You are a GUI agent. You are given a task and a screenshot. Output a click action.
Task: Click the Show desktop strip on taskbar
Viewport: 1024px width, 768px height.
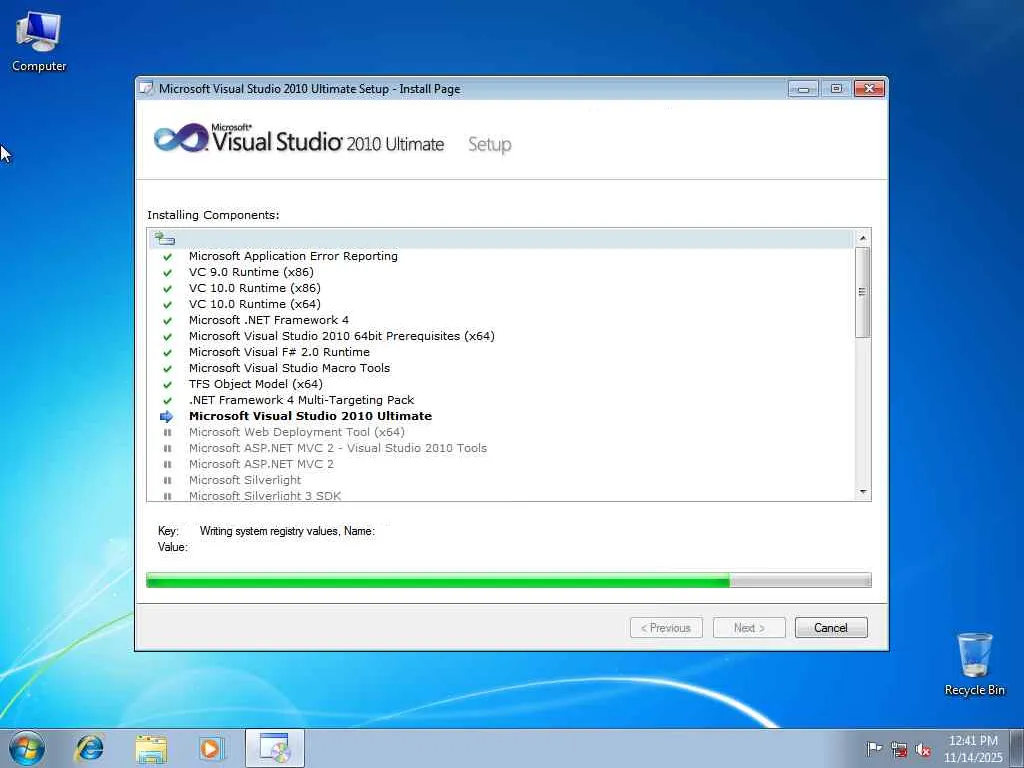[1017, 748]
